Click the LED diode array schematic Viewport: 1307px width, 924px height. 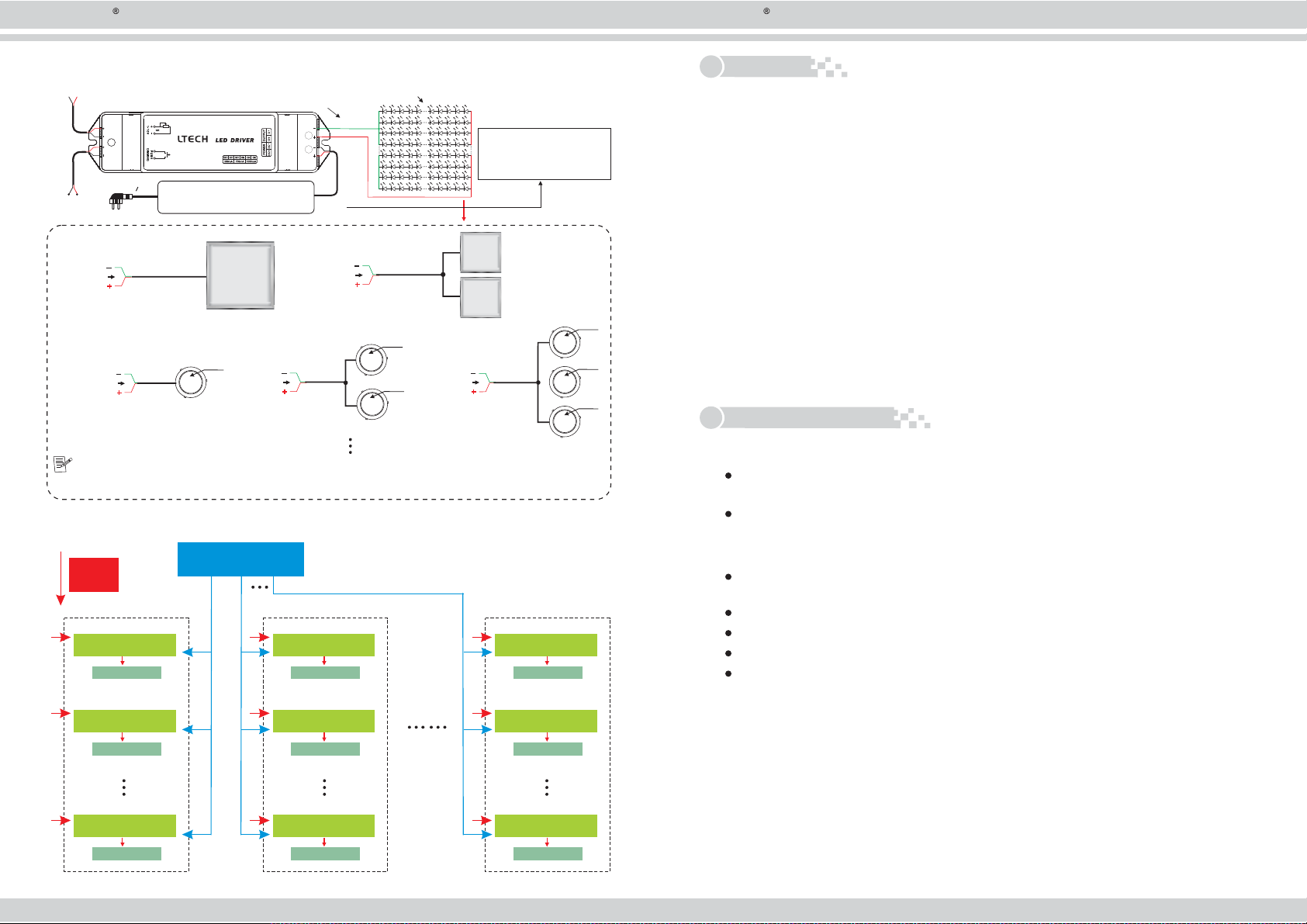(424, 149)
